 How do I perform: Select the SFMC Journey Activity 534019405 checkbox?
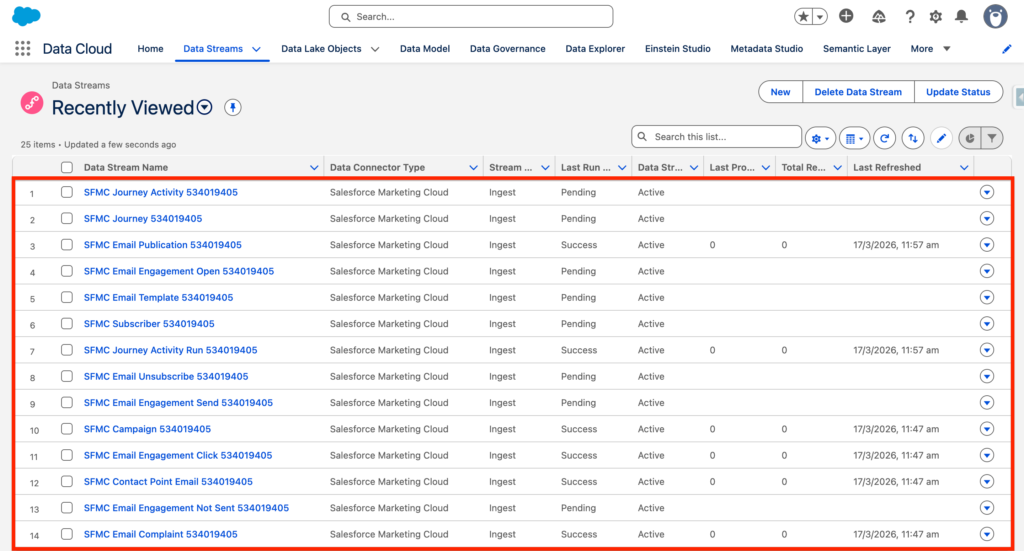point(67,192)
